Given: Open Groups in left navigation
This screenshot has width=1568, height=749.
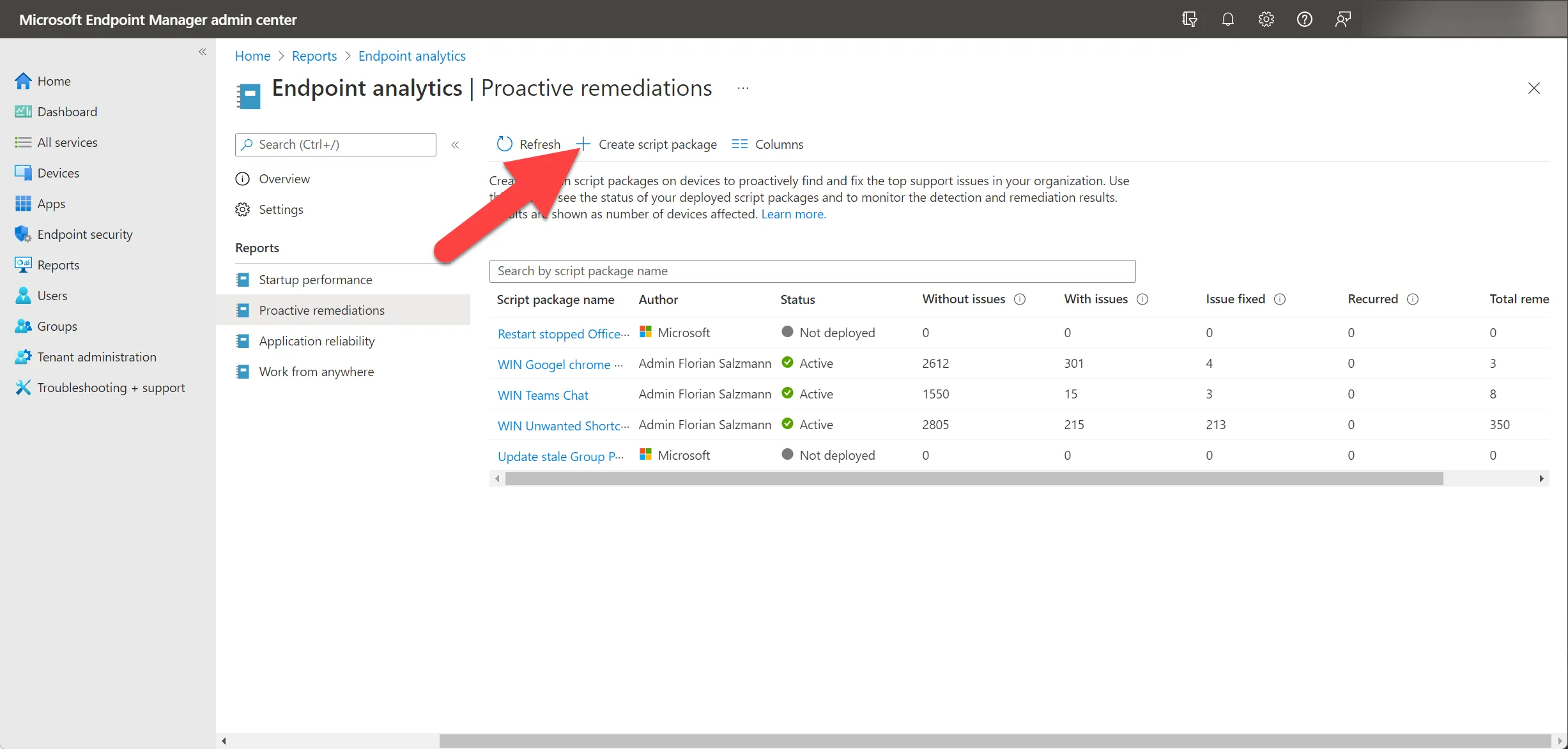Looking at the screenshot, I should pos(57,326).
